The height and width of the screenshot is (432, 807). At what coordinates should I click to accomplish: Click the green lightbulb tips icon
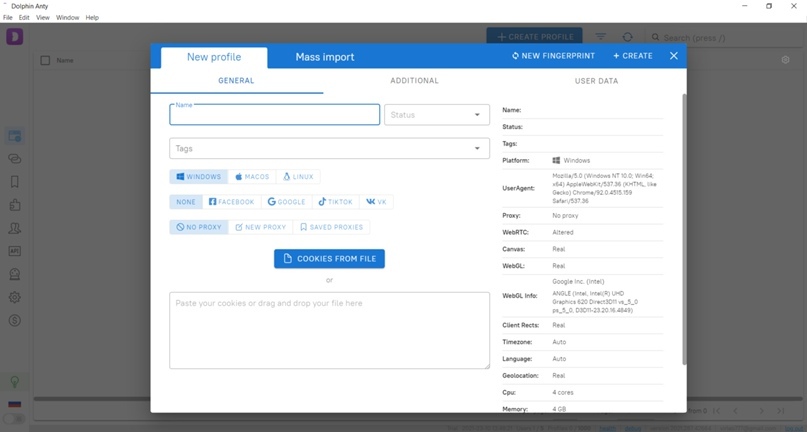point(14,382)
